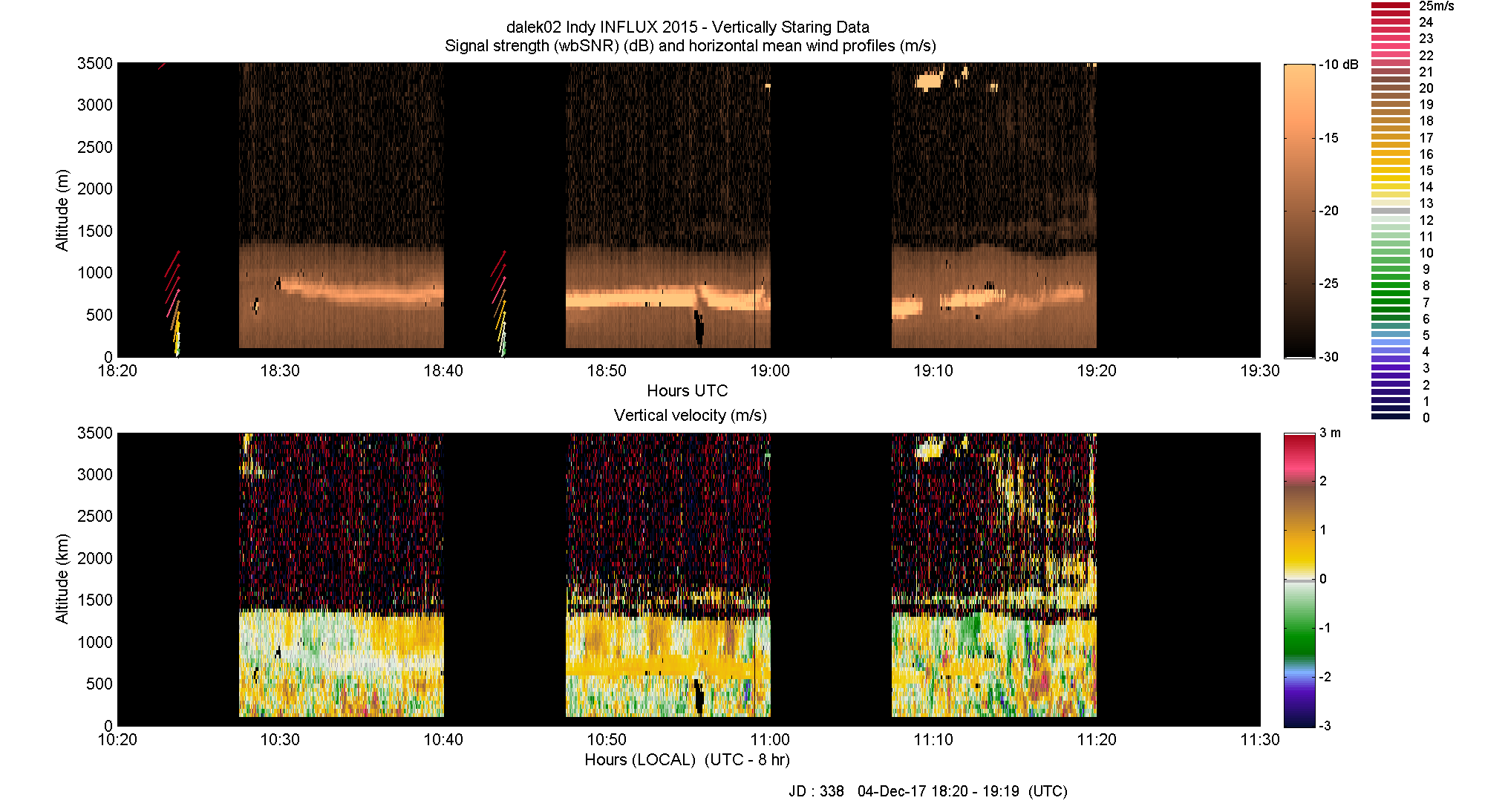Click the 19:00 tick label on UTC axis
The width and height of the screenshot is (1508, 812).
pyautogui.click(x=770, y=370)
